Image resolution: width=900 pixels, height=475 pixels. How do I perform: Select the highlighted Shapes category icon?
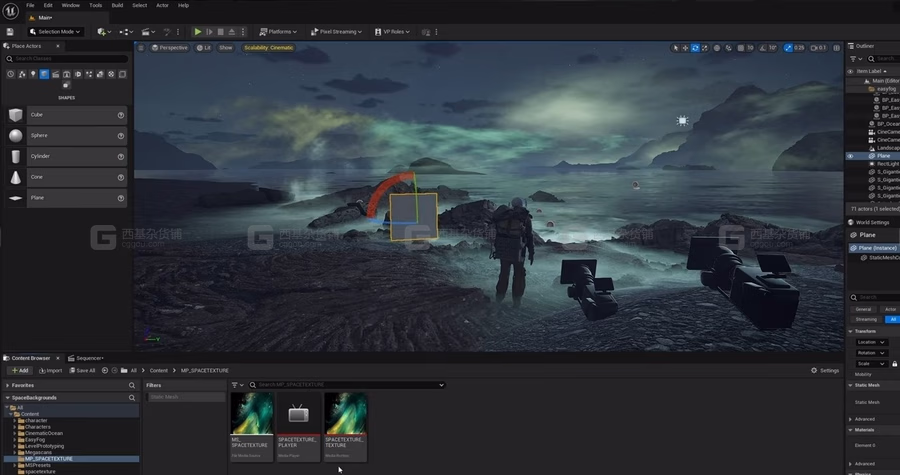tap(44, 74)
